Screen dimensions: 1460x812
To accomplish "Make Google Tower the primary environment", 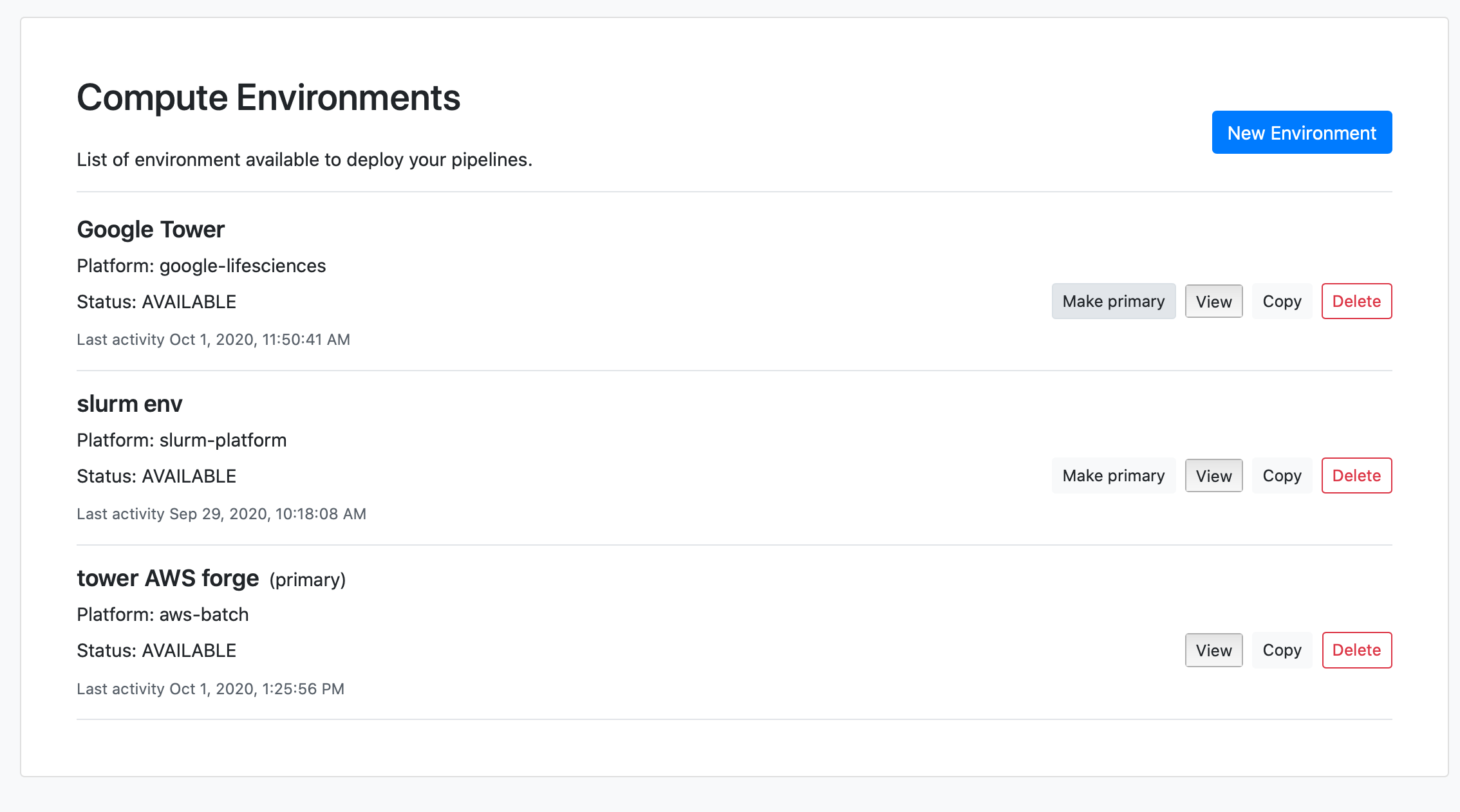I will pyautogui.click(x=1114, y=301).
